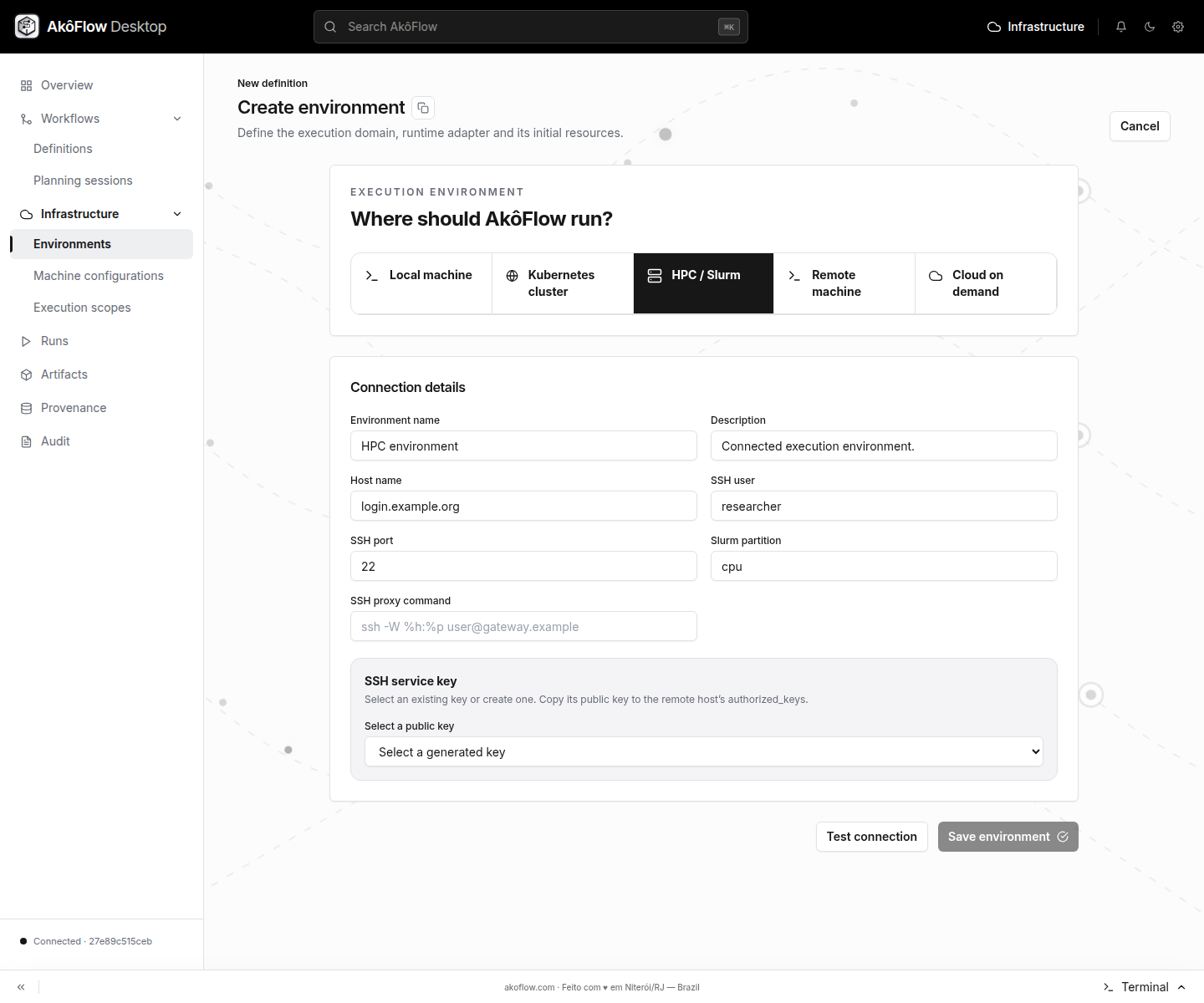Click the Description field

point(884,445)
